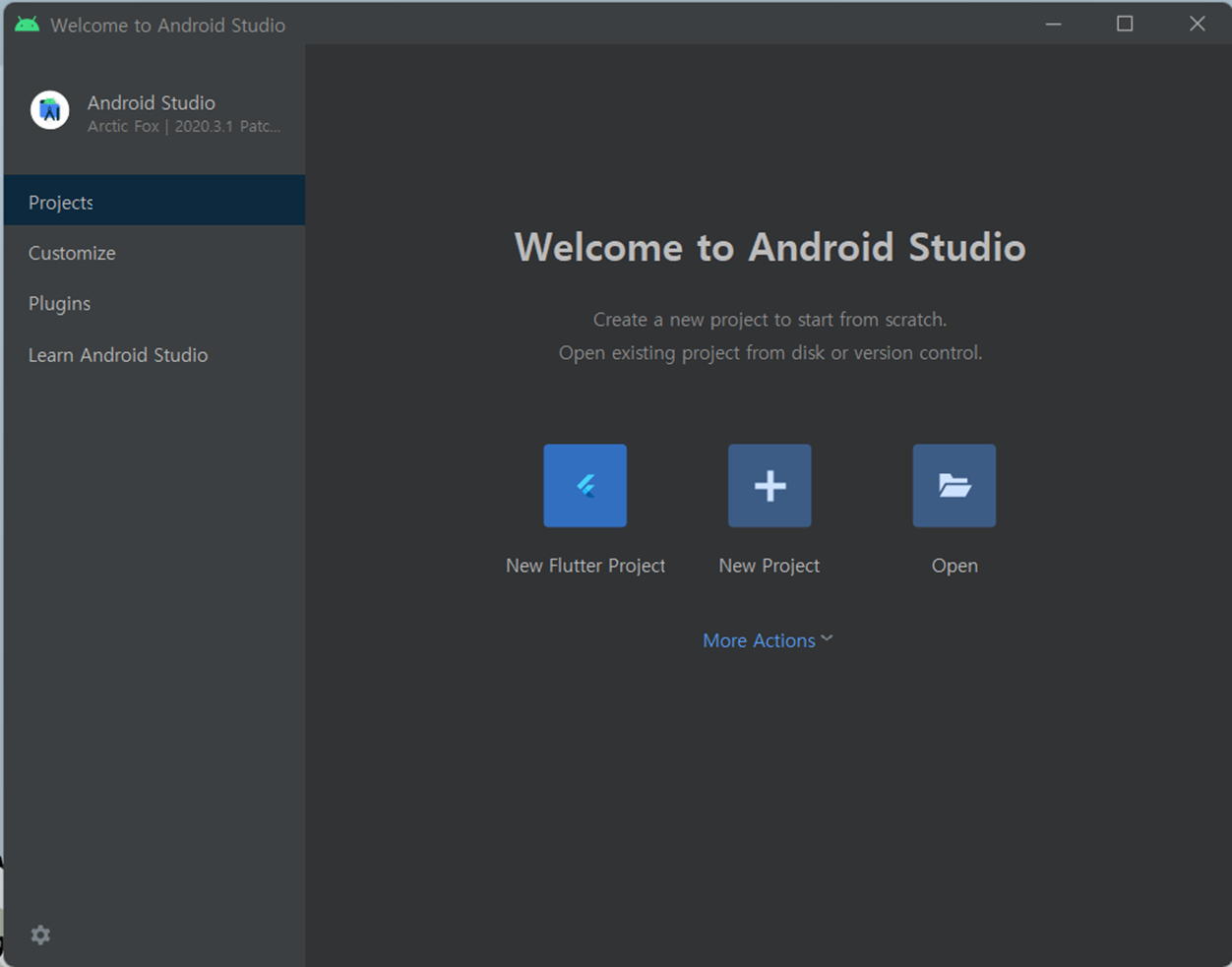
Task: Close the Welcome to Android Studio window
Action: [x=1197, y=24]
